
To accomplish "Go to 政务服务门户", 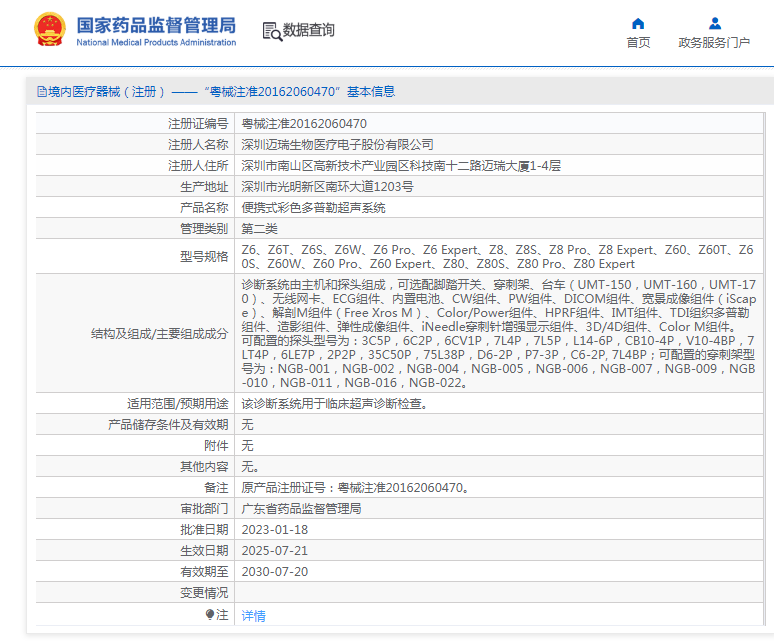I will pyautogui.click(x=714, y=42).
